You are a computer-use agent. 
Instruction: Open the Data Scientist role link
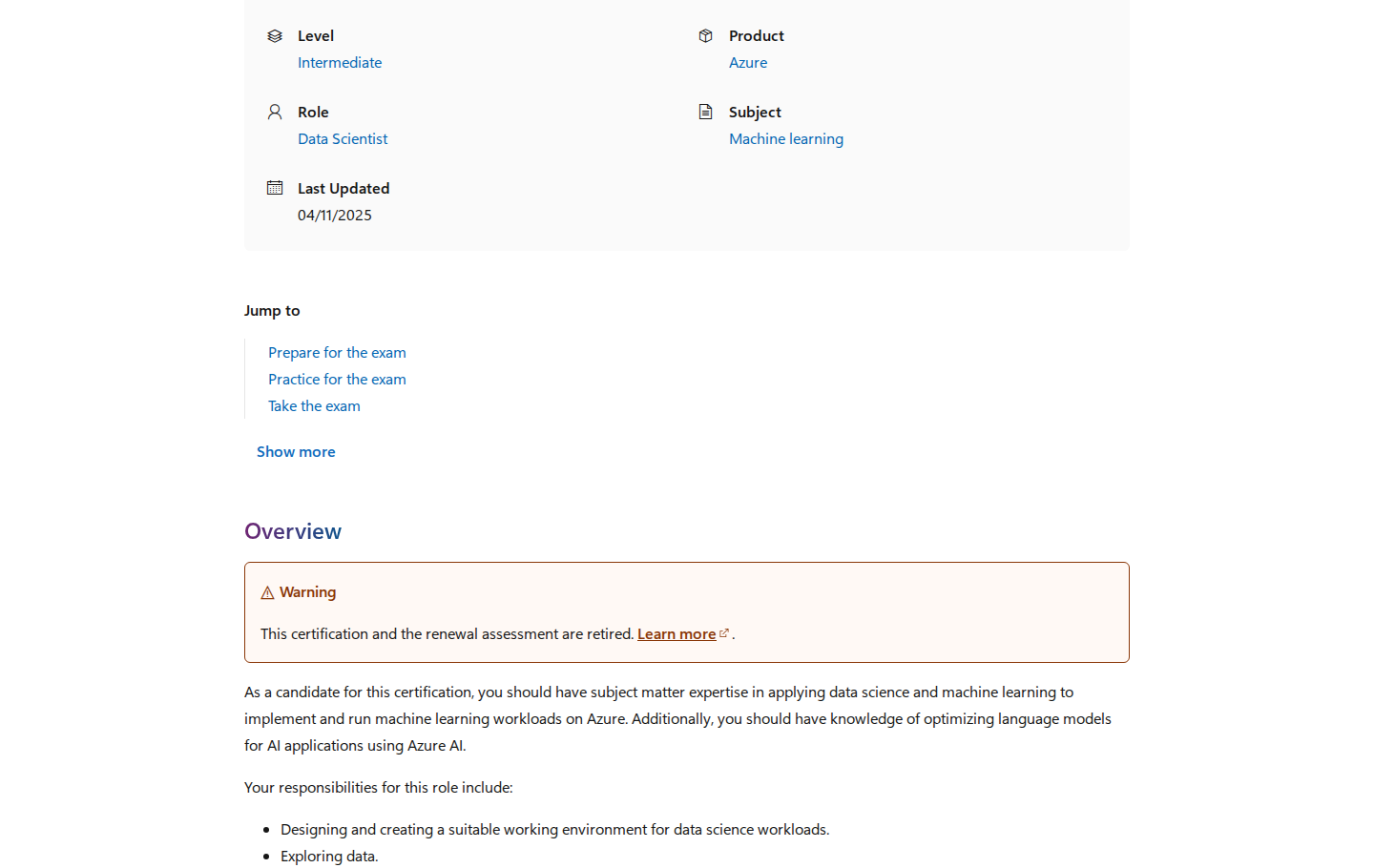point(343,138)
